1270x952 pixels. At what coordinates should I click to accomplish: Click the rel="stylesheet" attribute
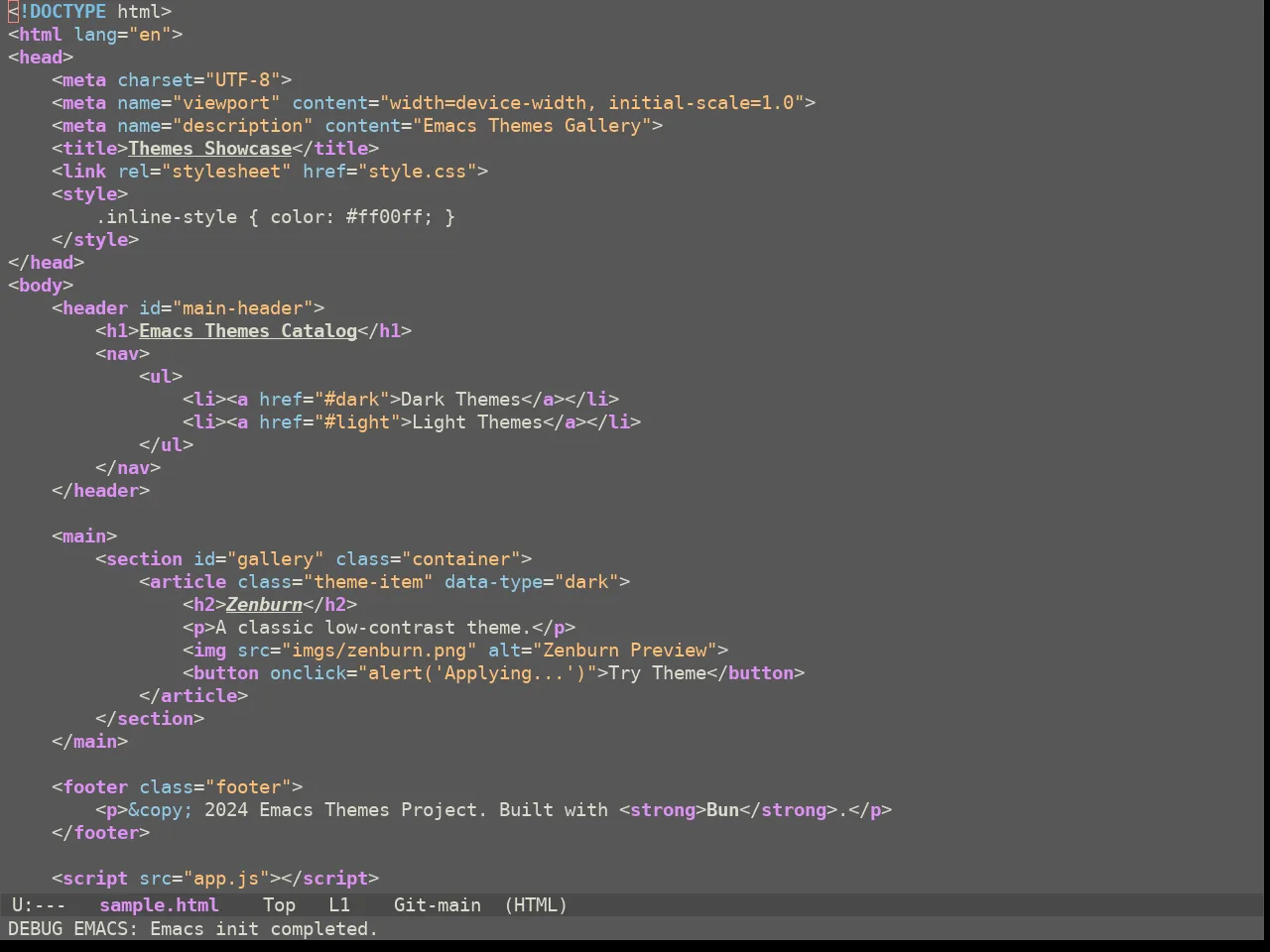click(x=204, y=172)
